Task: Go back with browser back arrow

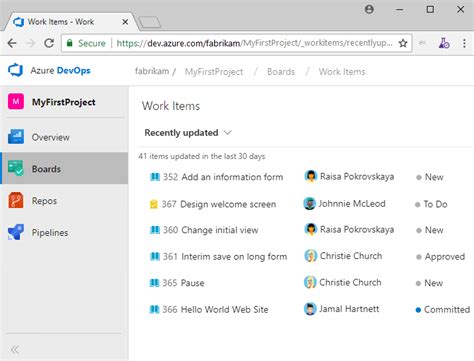Action: tap(12, 43)
